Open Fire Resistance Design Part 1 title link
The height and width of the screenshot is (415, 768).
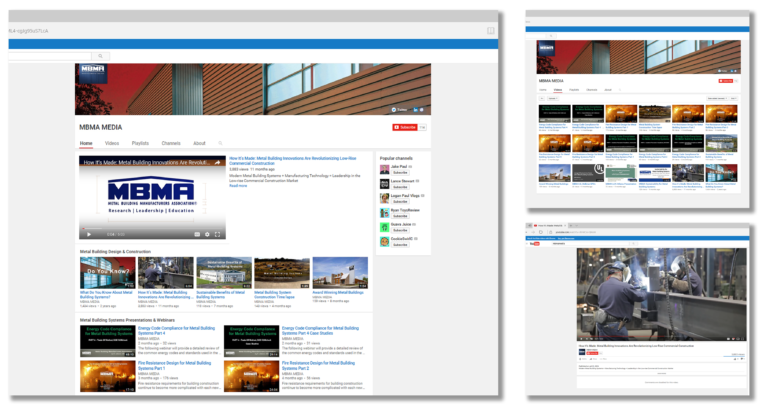click(x=174, y=366)
